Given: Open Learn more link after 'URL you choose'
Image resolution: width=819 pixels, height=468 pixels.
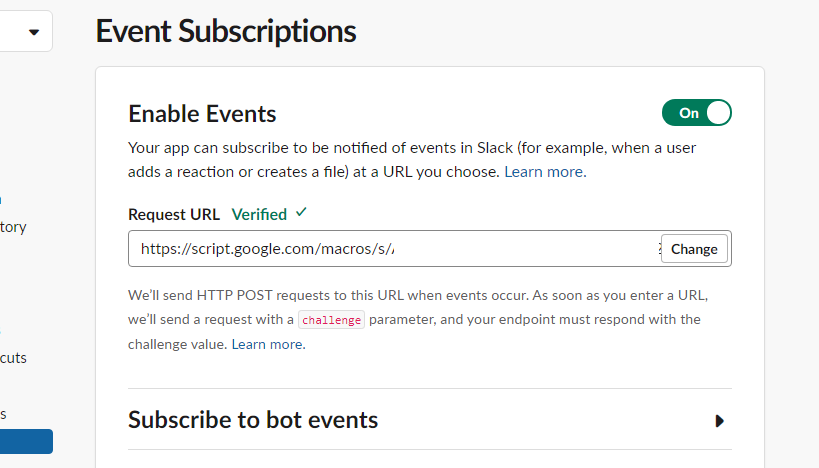Looking at the screenshot, I should (544, 172).
